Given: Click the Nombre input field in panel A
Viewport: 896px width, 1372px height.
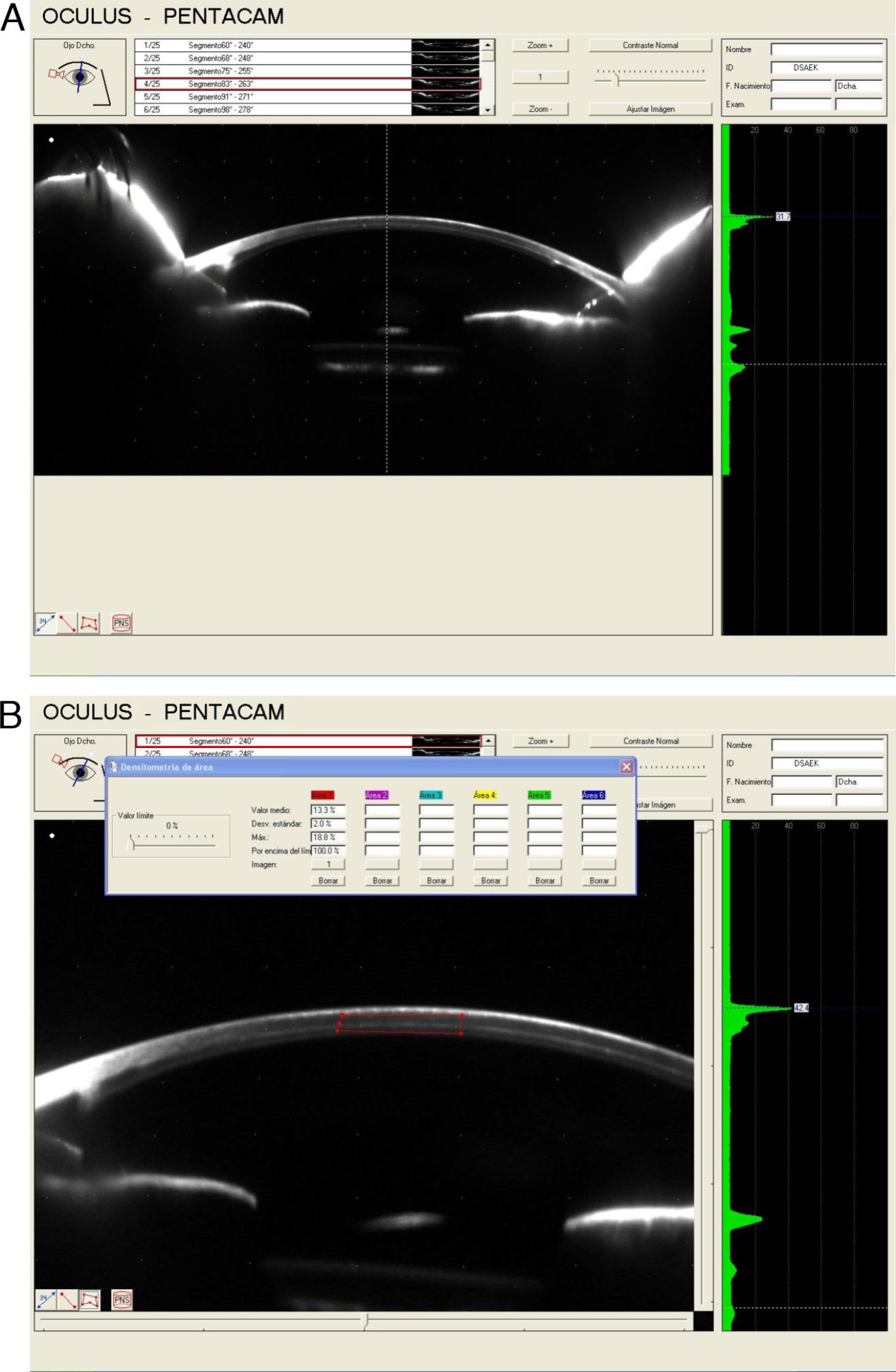Looking at the screenshot, I should click(x=826, y=49).
